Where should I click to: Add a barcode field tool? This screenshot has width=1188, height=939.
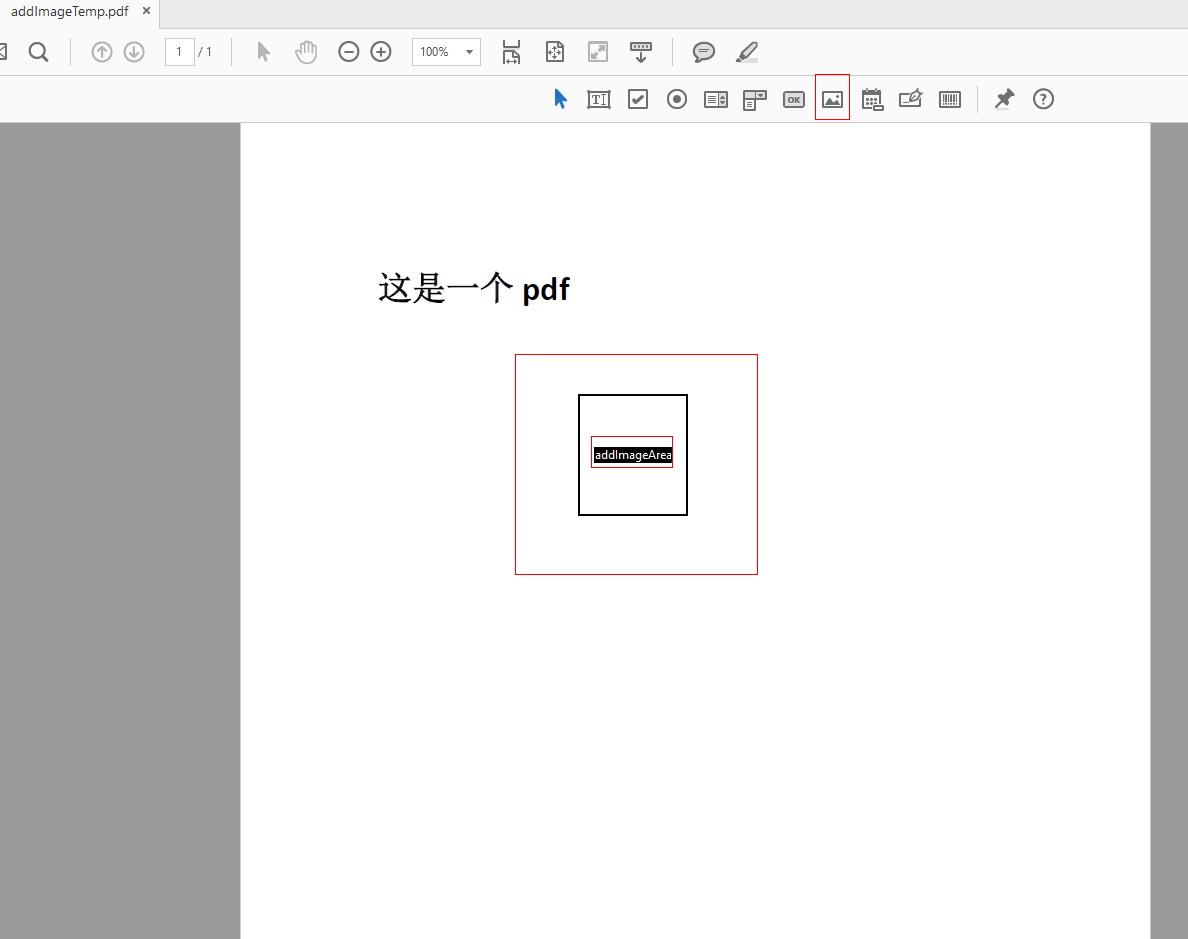point(949,99)
